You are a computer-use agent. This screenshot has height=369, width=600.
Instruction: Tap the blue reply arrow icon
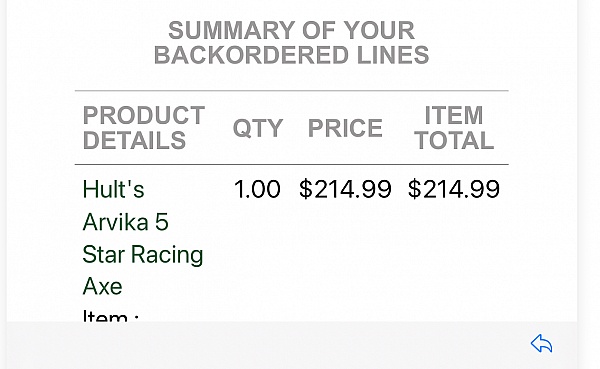click(x=541, y=343)
